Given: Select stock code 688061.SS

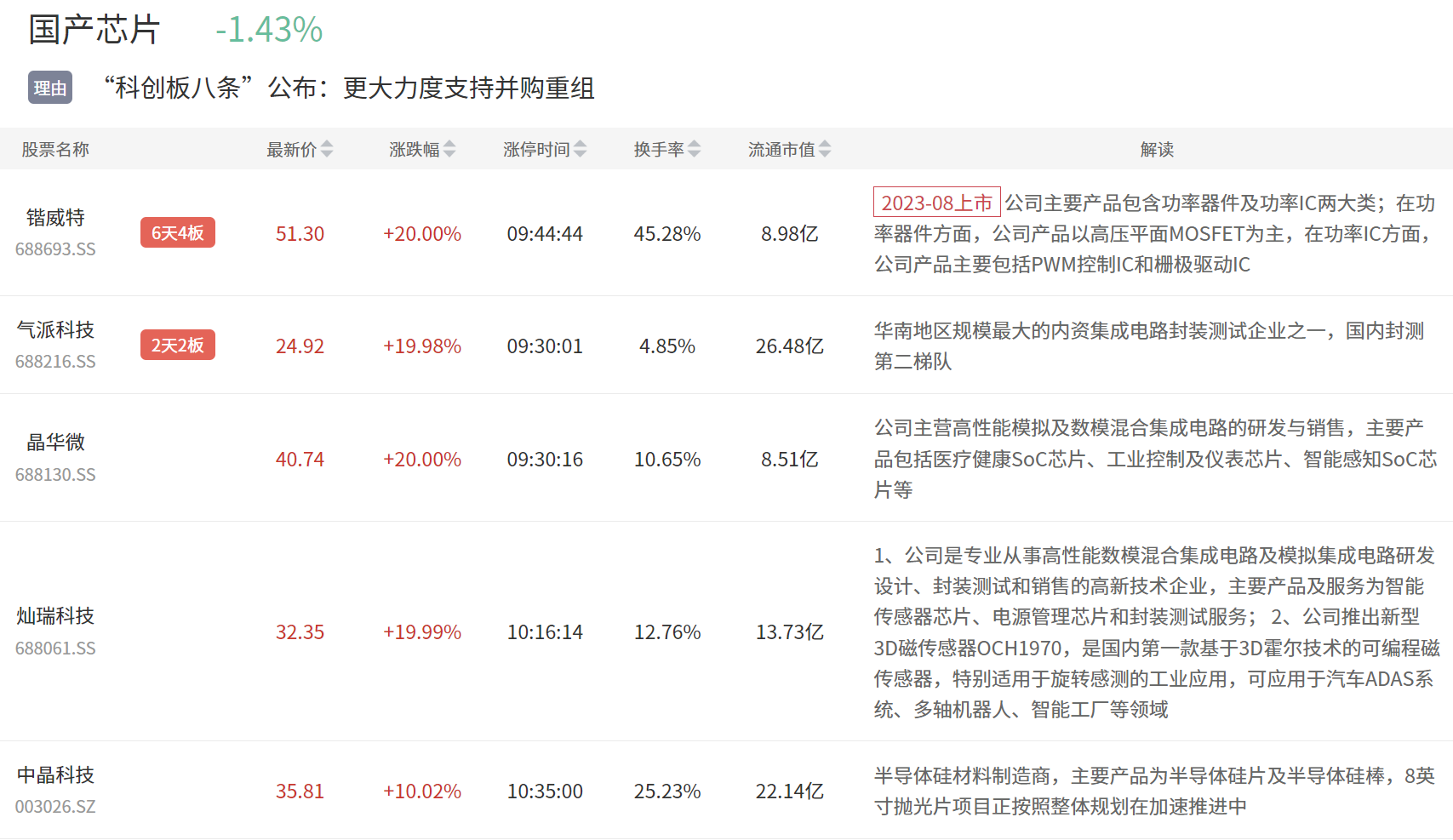Looking at the screenshot, I should click(x=55, y=649).
